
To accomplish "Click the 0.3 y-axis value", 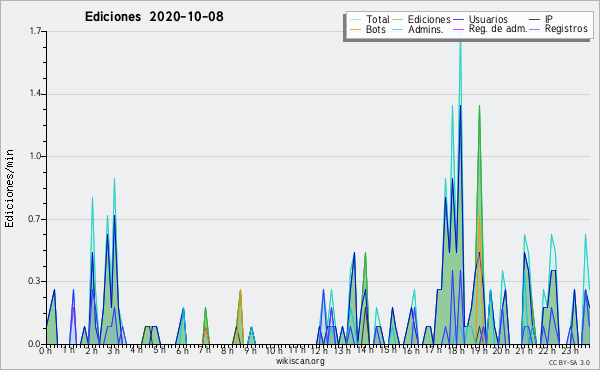I will coord(34,281).
